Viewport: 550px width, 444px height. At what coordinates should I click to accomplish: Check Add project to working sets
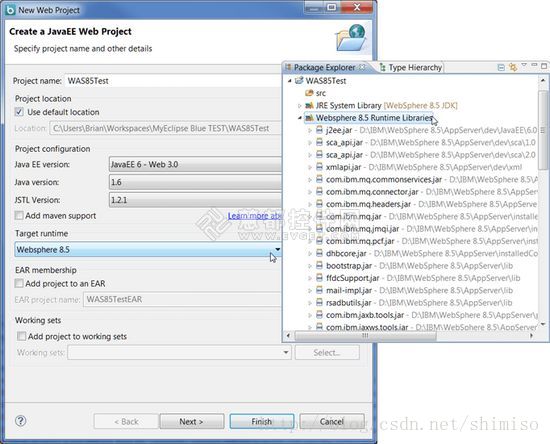click(x=21, y=336)
